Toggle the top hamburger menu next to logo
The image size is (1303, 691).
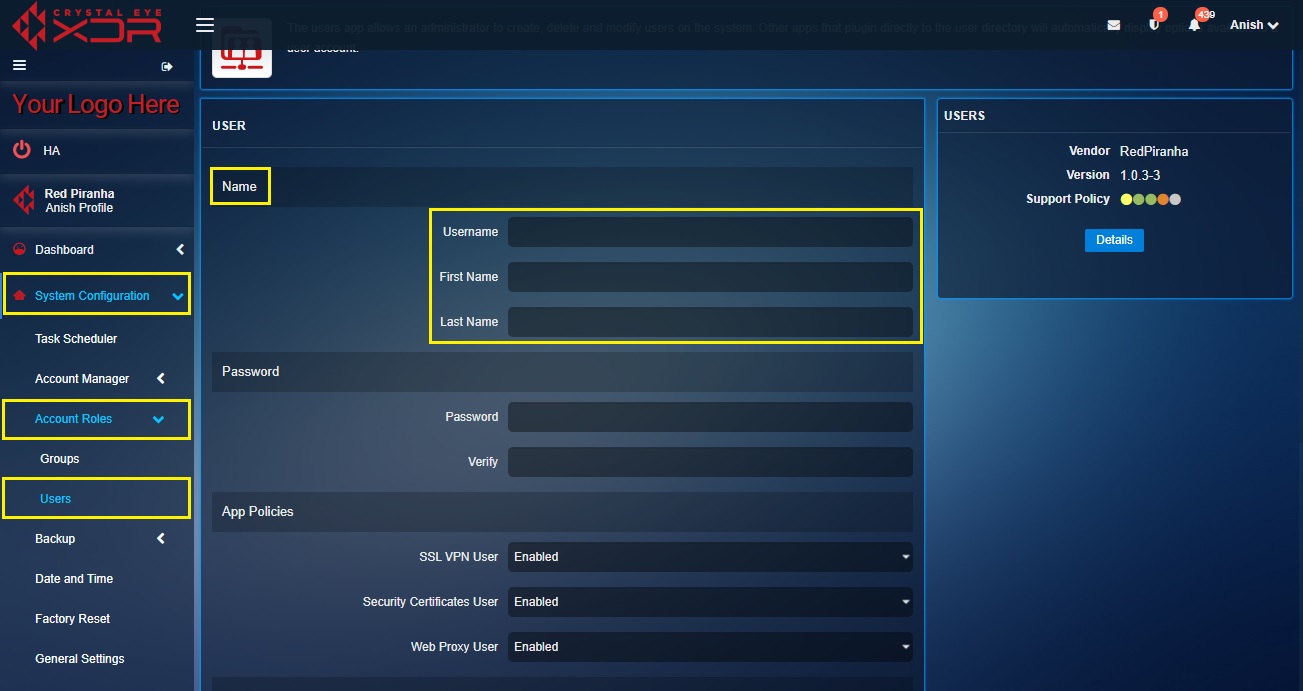coord(205,24)
